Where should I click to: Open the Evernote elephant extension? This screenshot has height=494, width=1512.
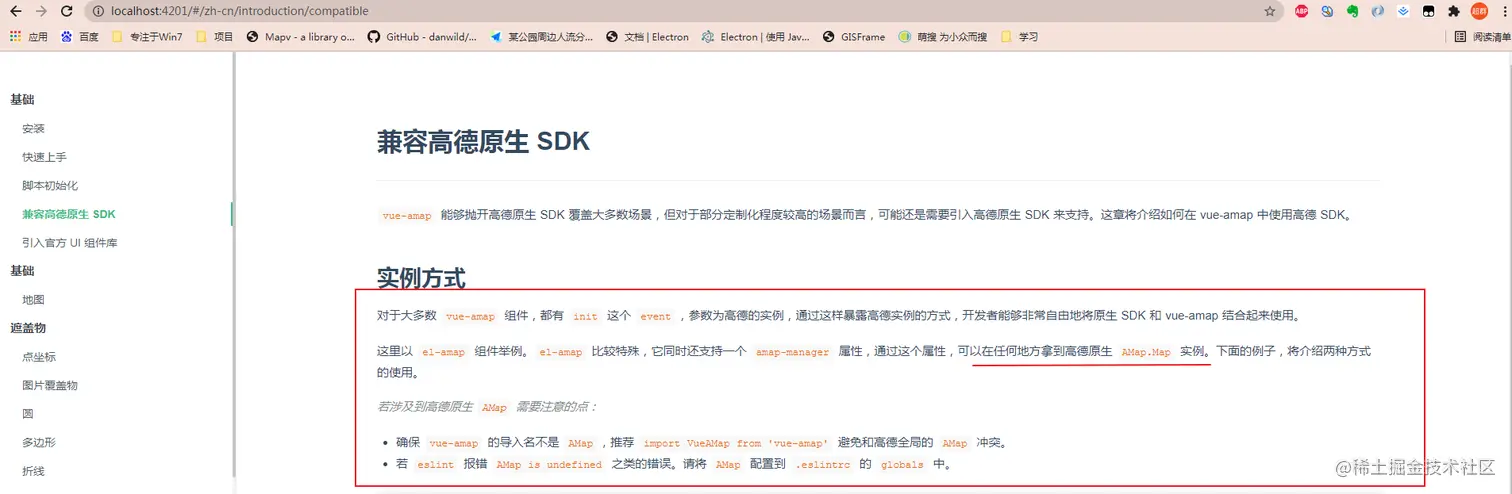coord(1352,11)
